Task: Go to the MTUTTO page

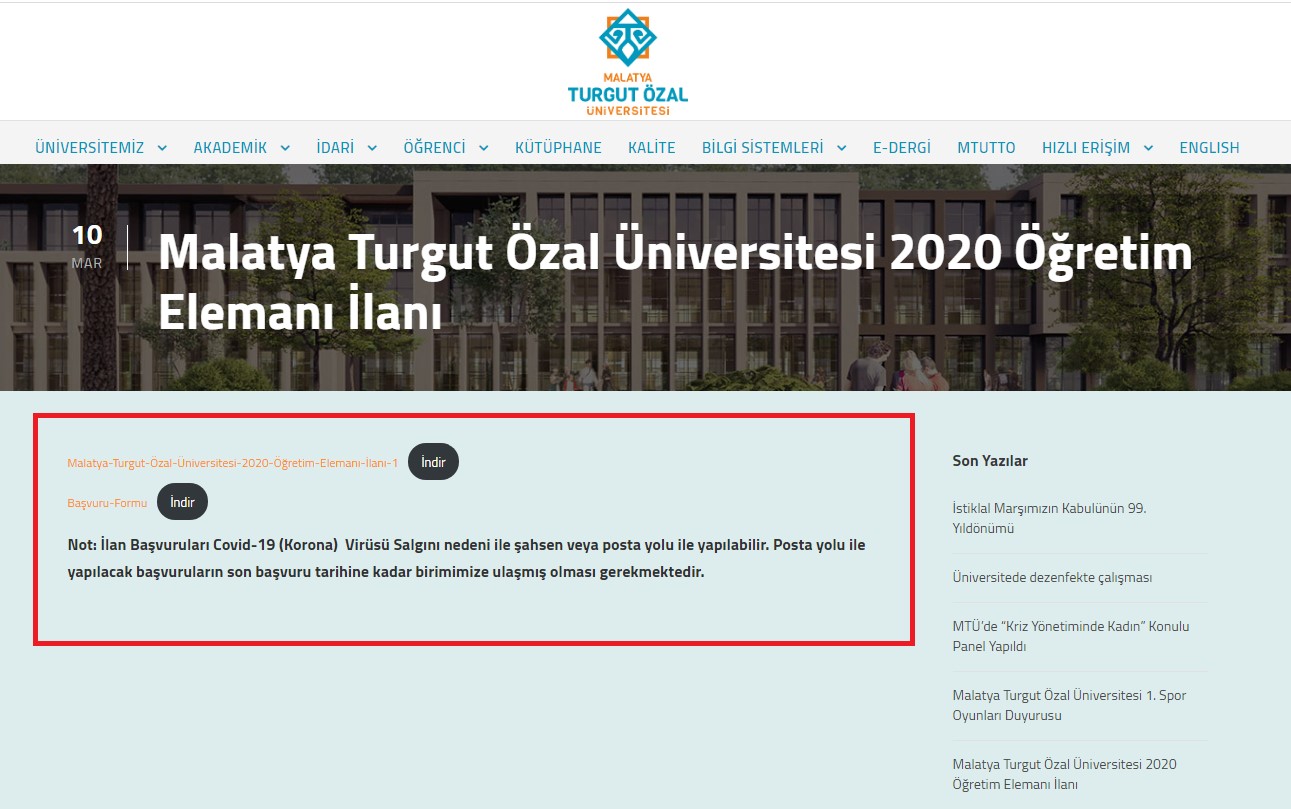Action: pos(986,147)
